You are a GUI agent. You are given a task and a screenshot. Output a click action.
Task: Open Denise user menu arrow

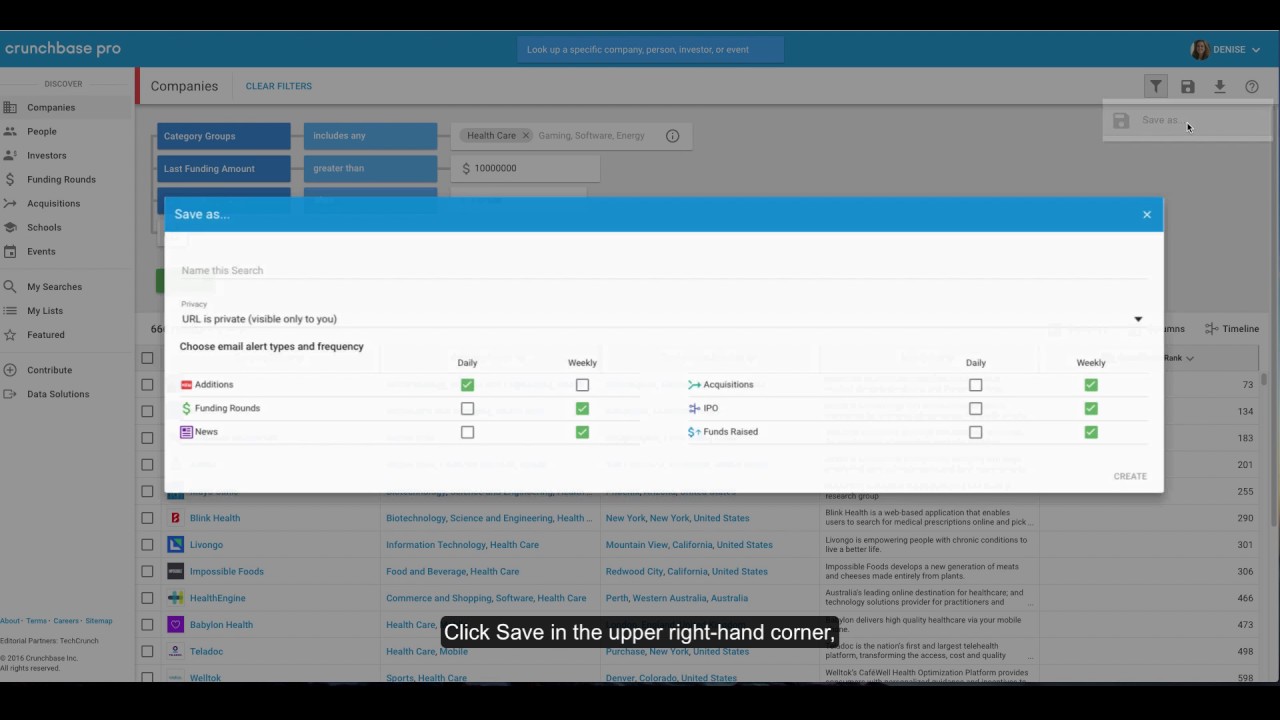click(x=1256, y=50)
